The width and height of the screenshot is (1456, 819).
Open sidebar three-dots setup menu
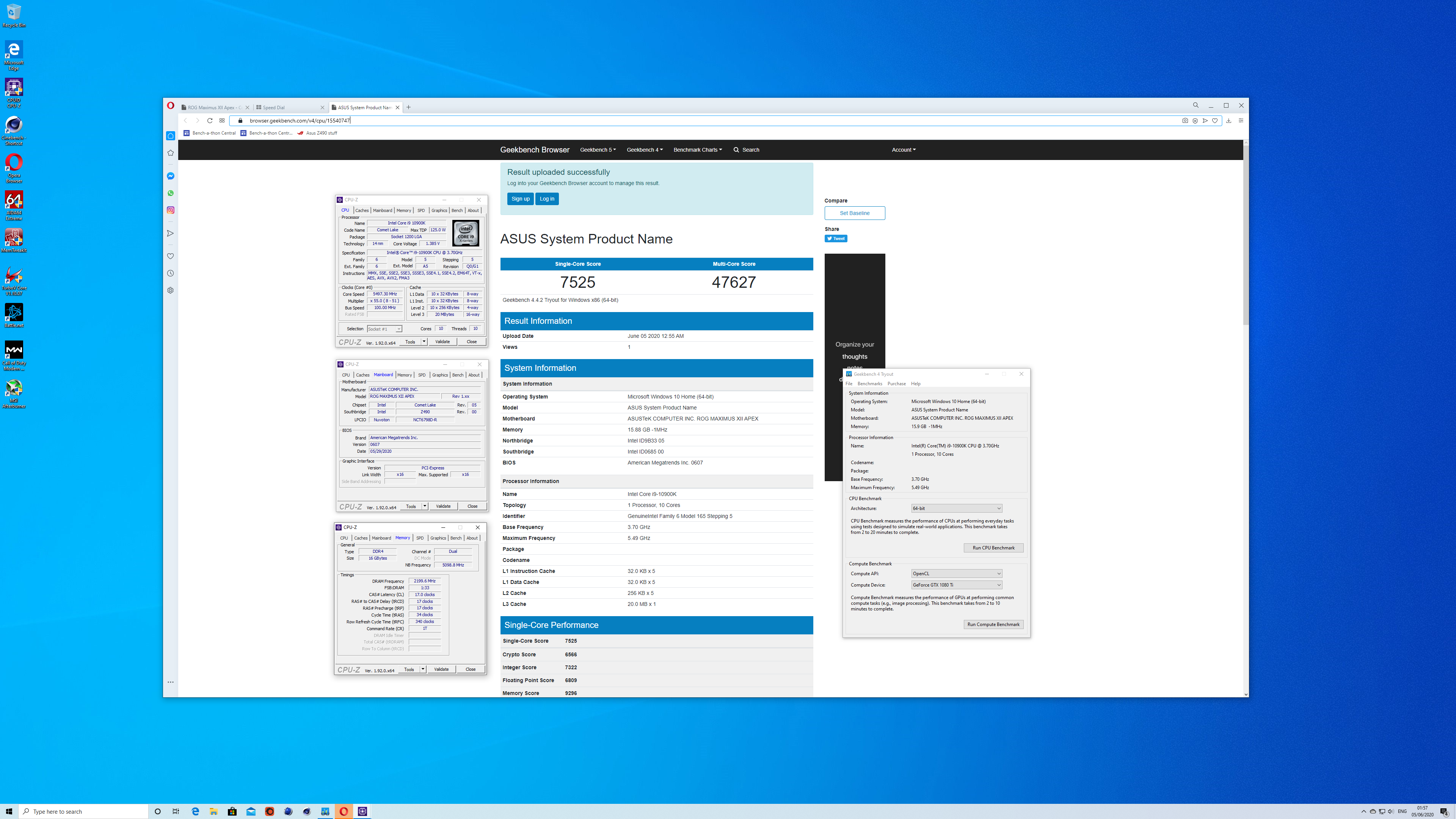click(171, 682)
